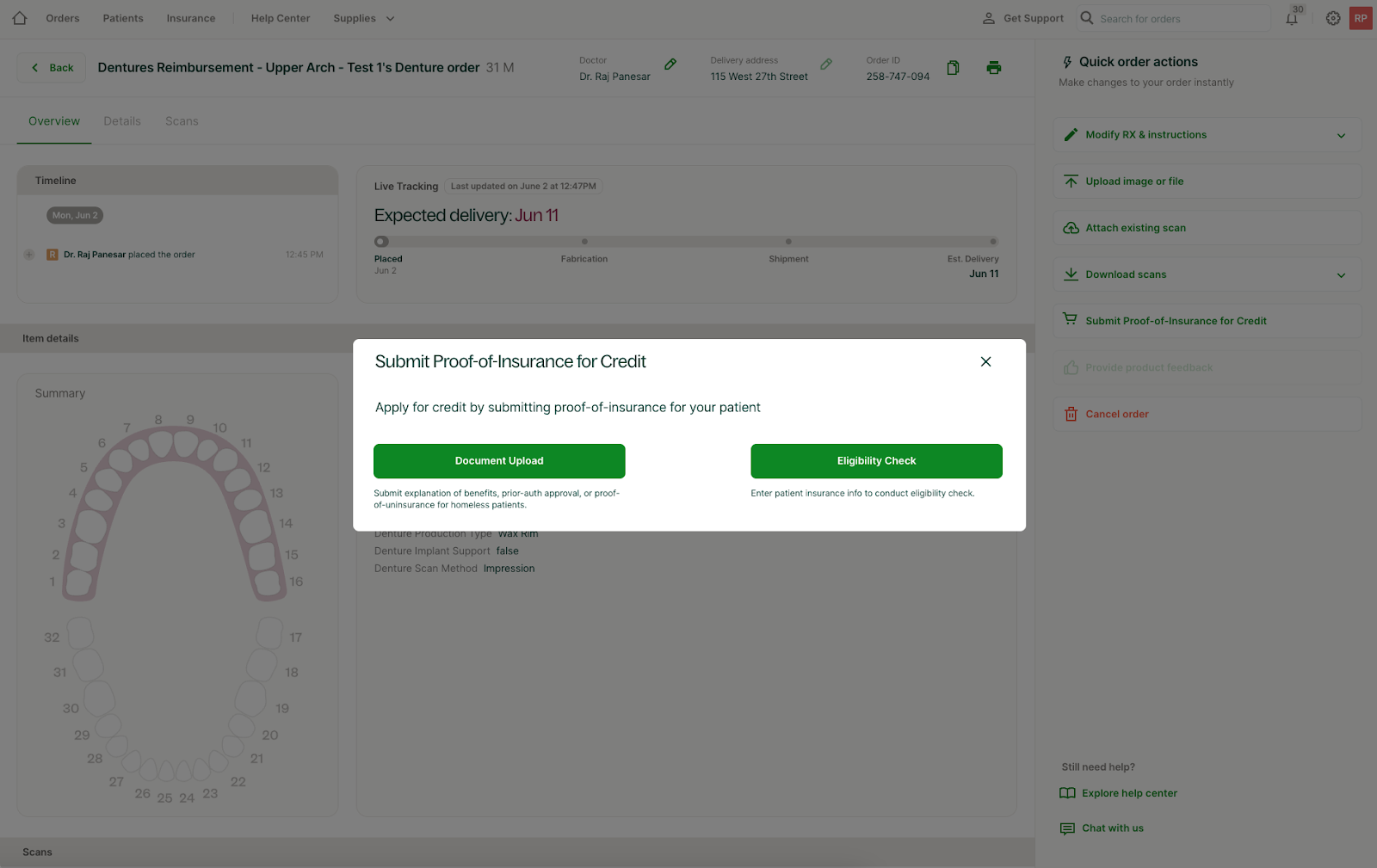Copy the order ID icon
The image size is (1377, 868).
click(953, 68)
